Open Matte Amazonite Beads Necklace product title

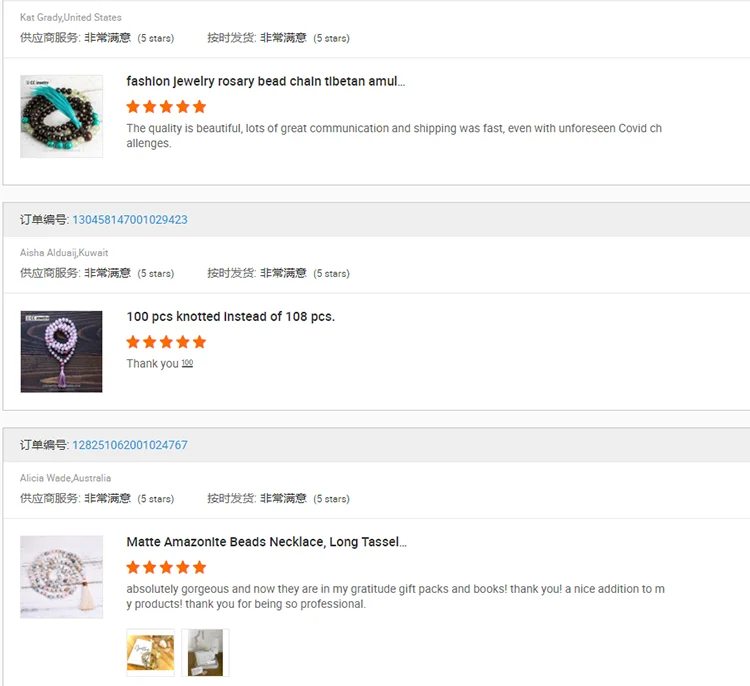(266, 542)
